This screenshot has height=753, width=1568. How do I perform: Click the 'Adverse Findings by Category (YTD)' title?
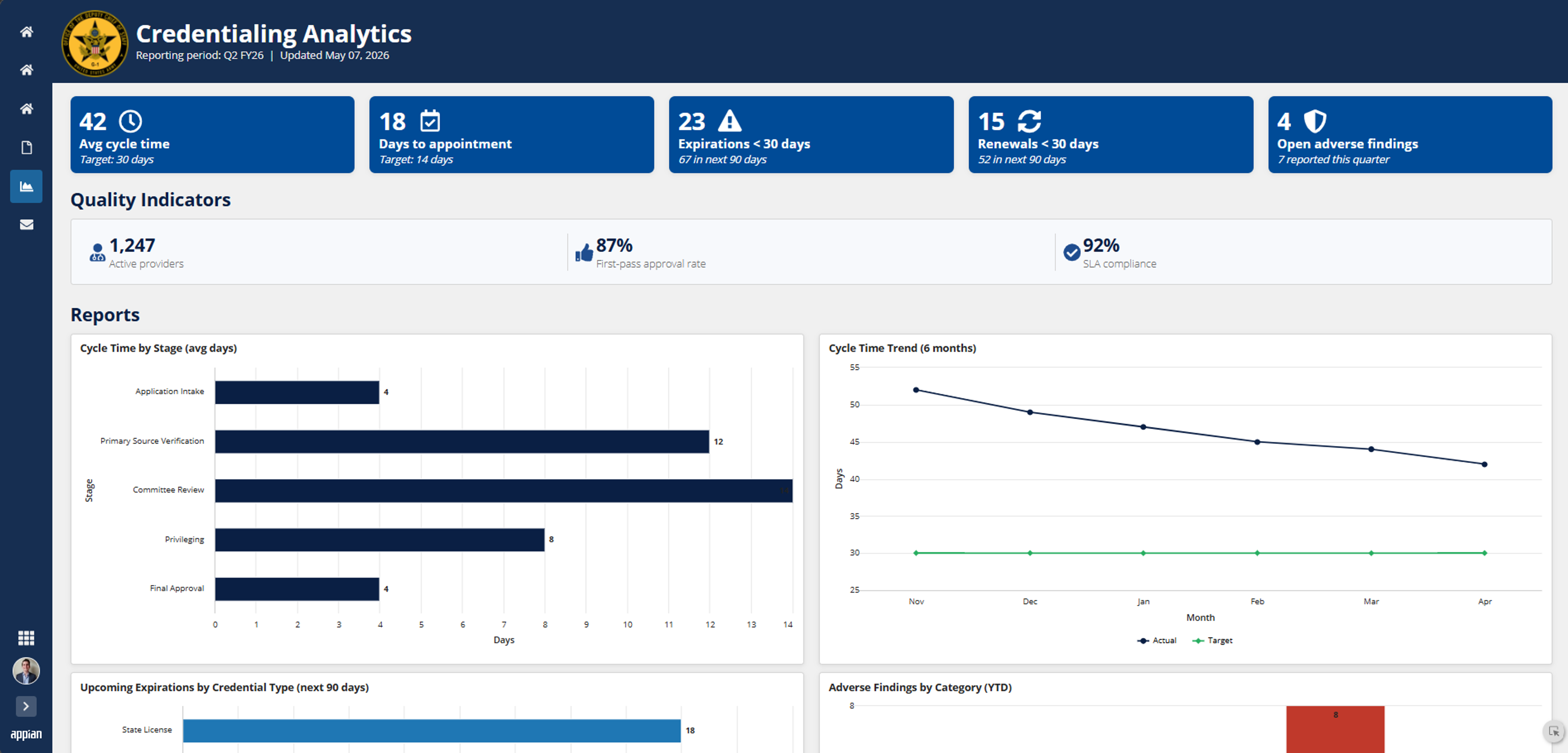[x=920, y=687]
